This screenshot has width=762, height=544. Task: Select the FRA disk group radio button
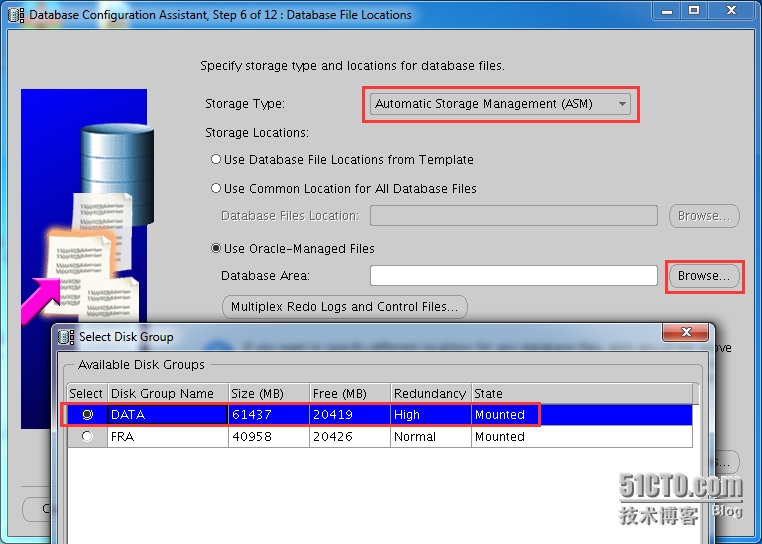pos(87,437)
